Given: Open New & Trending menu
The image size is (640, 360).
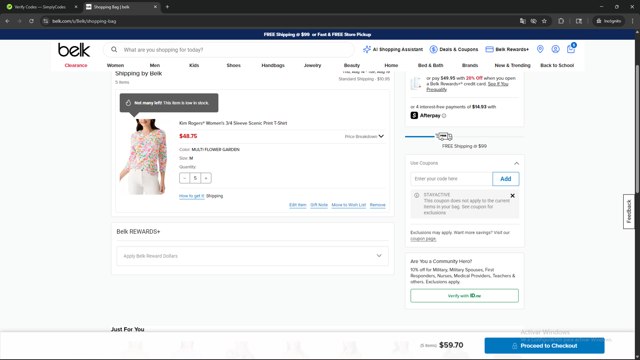Looking at the screenshot, I should (x=513, y=65).
